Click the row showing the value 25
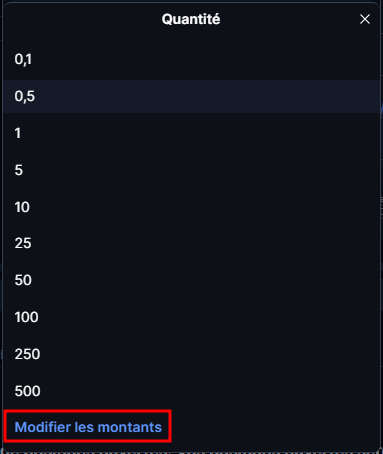The width and height of the screenshot is (383, 454). pos(192,243)
